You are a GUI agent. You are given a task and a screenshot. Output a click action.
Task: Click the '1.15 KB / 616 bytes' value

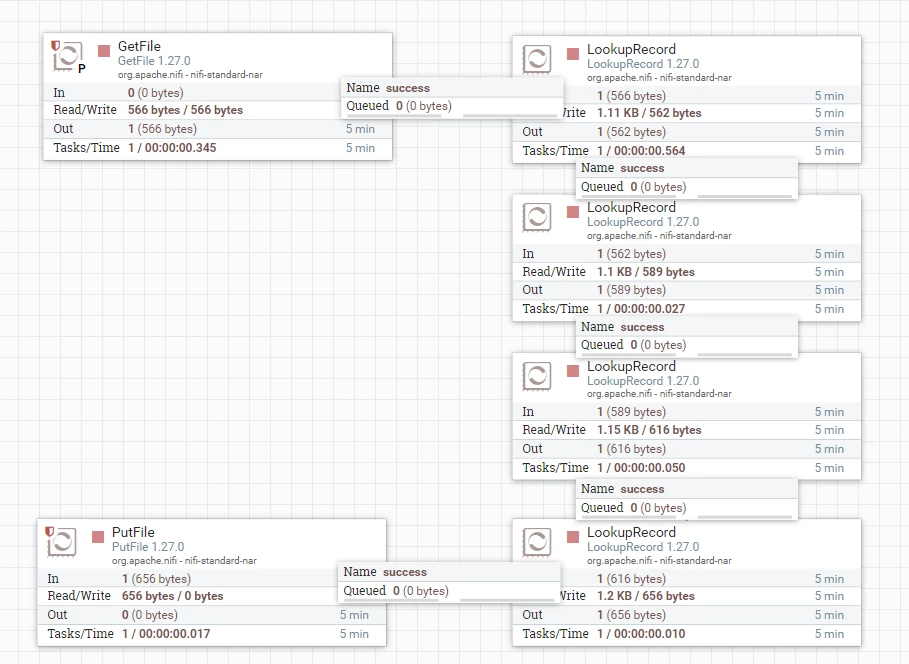649,430
